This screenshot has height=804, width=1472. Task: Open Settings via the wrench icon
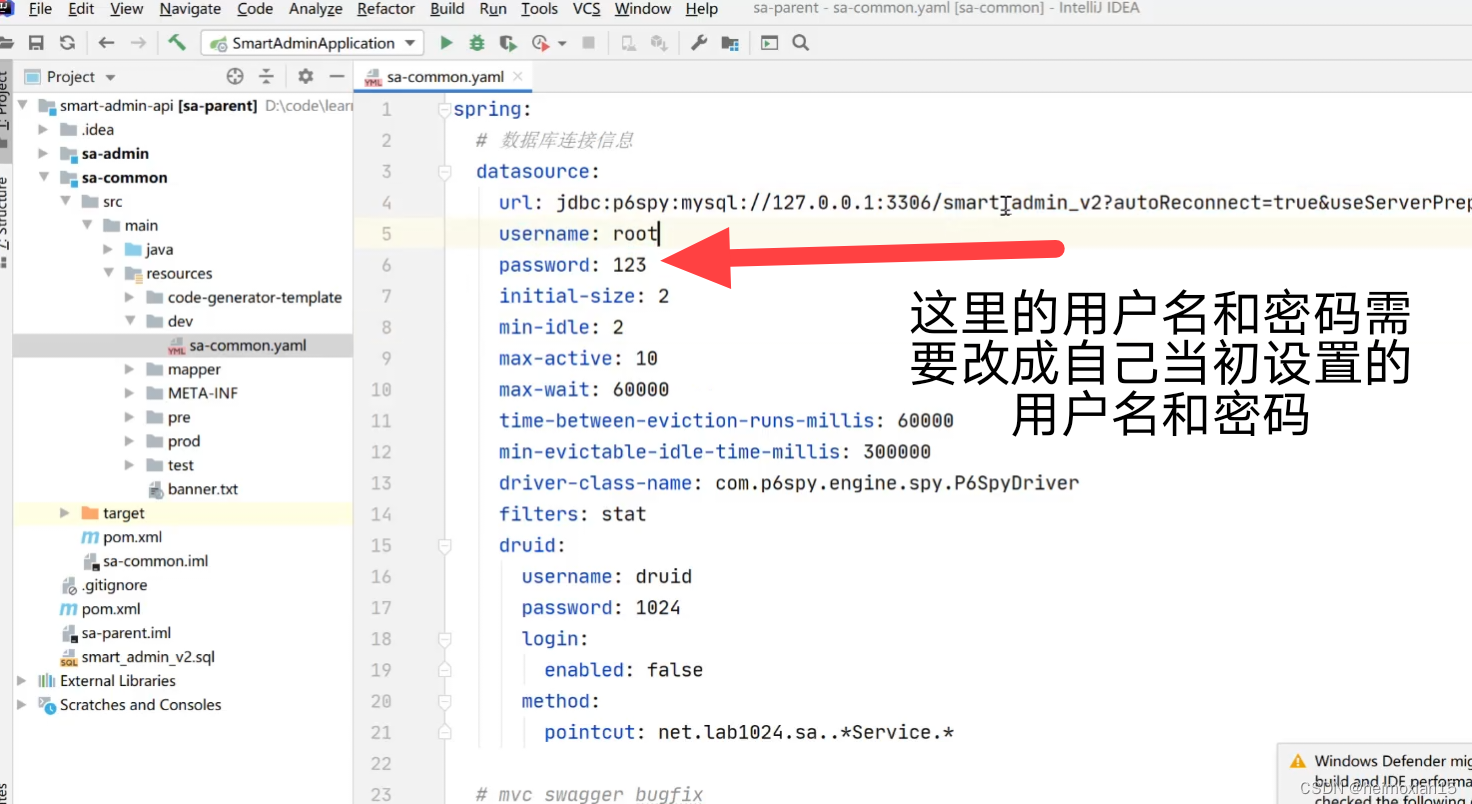[x=699, y=43]
